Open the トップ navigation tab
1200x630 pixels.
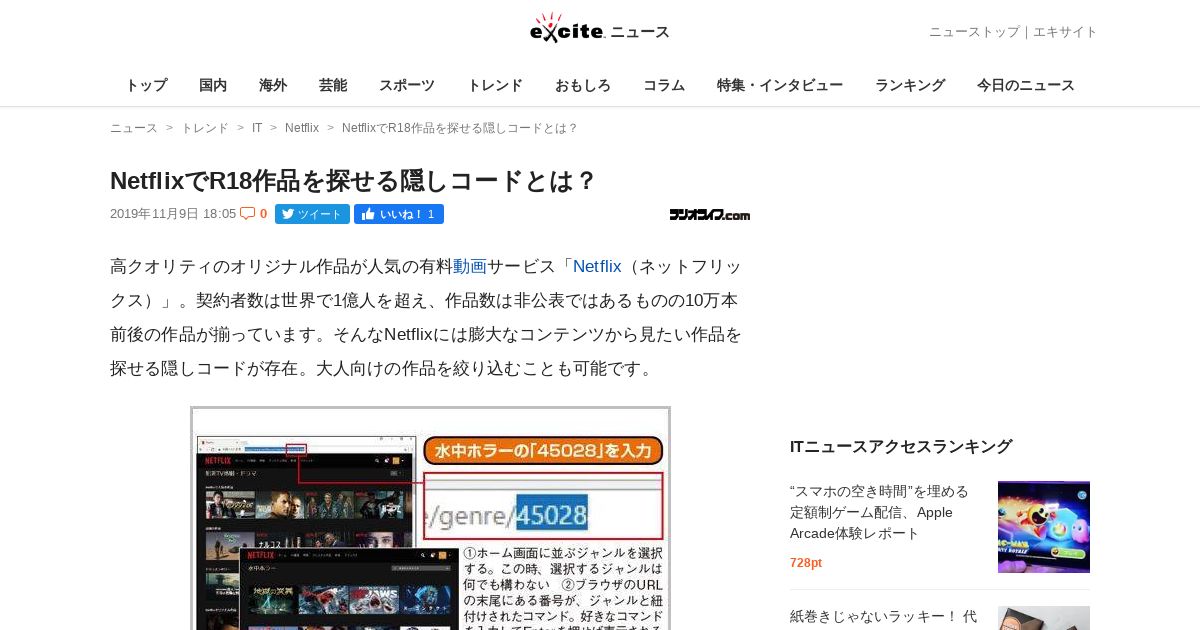146,85
